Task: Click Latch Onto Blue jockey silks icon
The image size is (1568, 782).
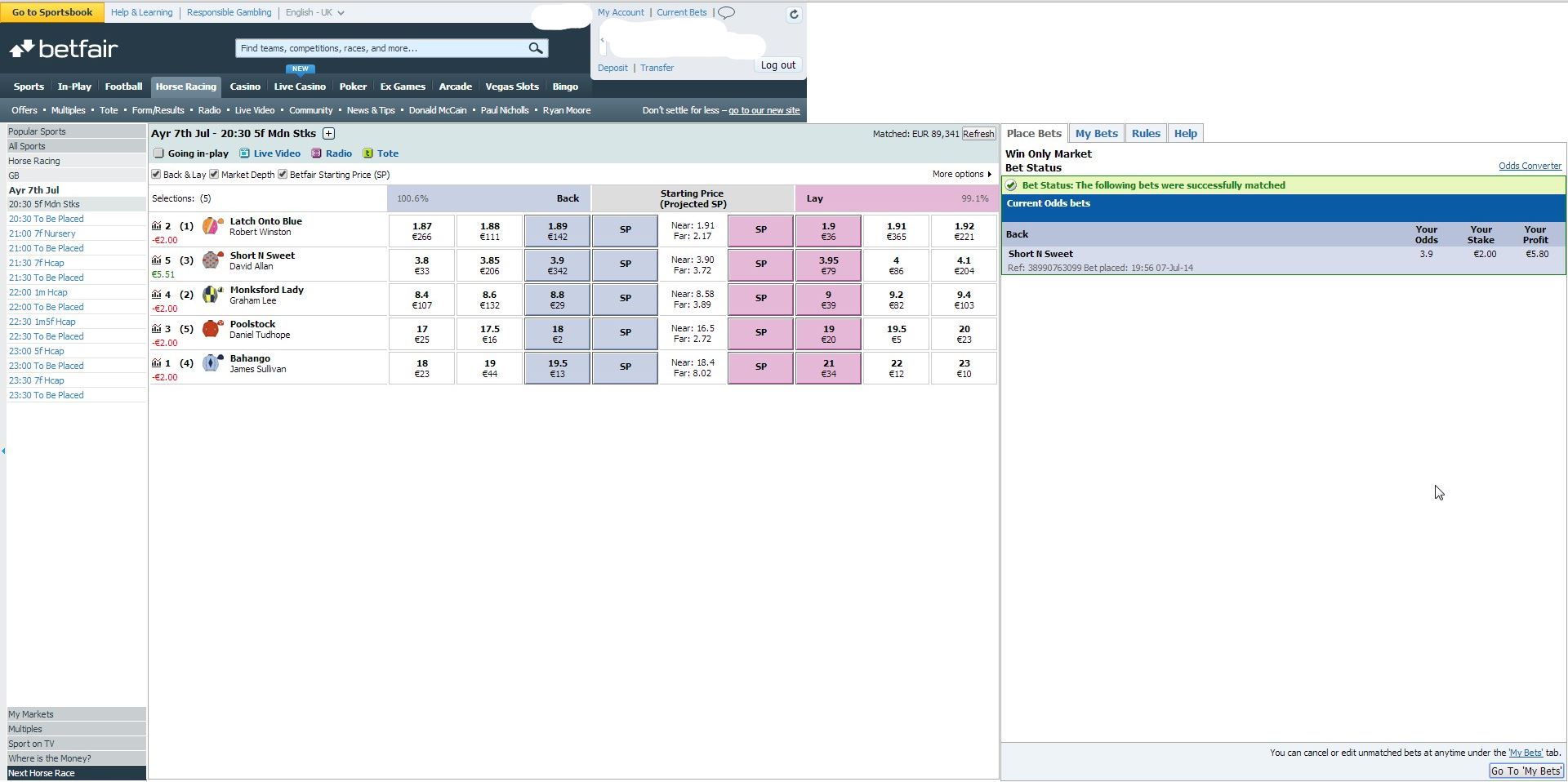Action: pyautogui.click(x=212, y=226)
